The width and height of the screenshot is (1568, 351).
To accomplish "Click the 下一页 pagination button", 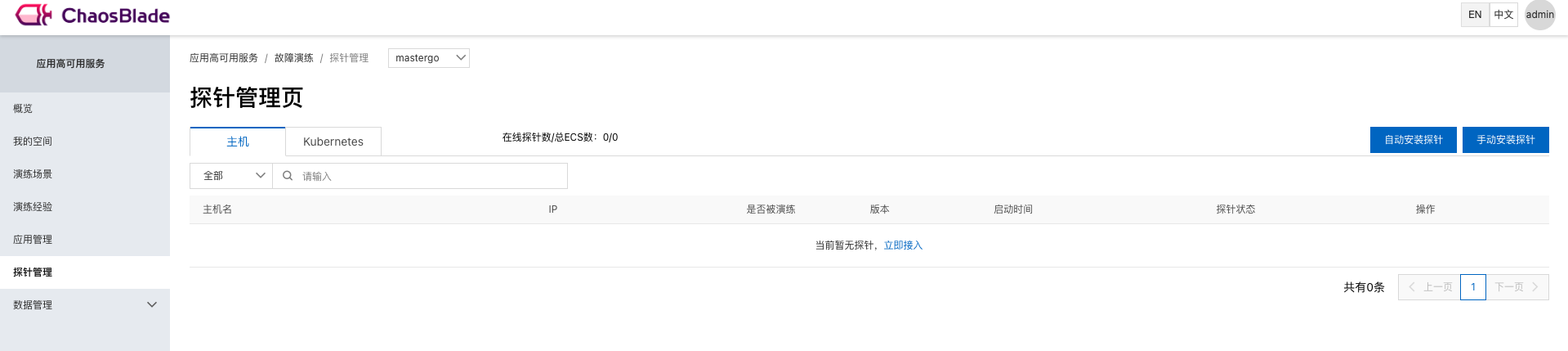I will (x=1517, y=287).
